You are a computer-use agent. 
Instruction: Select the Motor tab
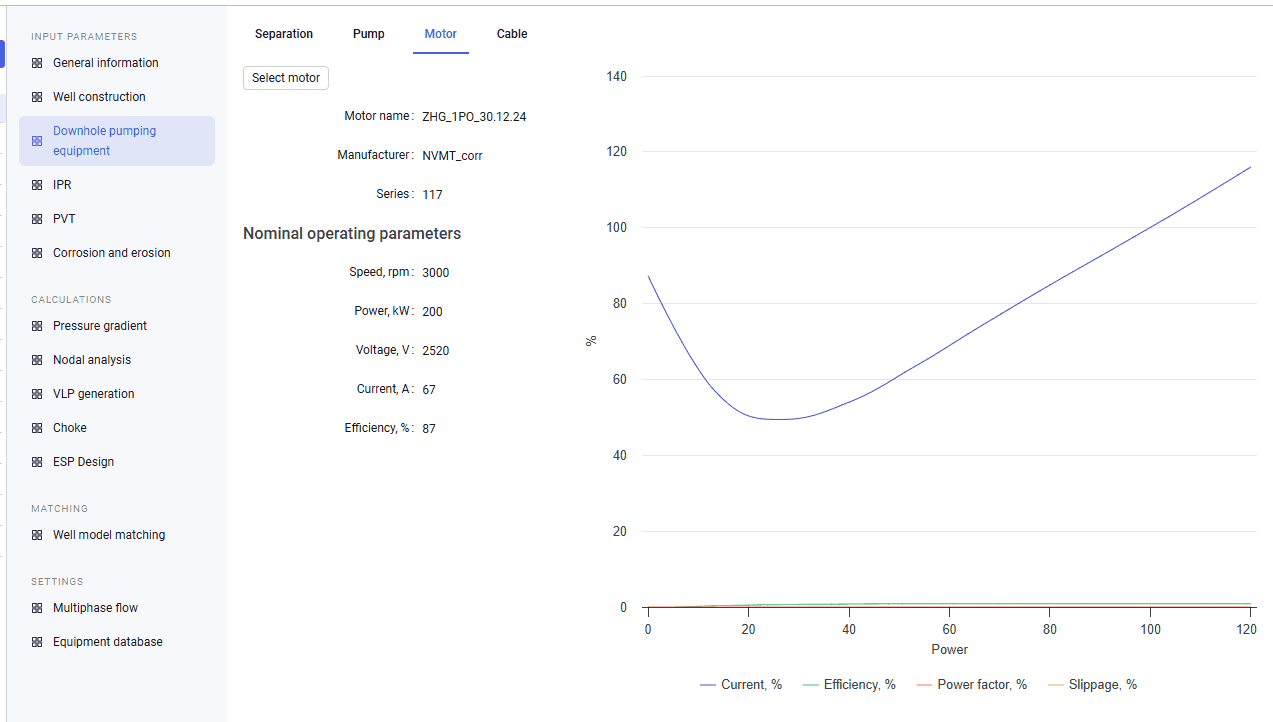coord(441,34)
